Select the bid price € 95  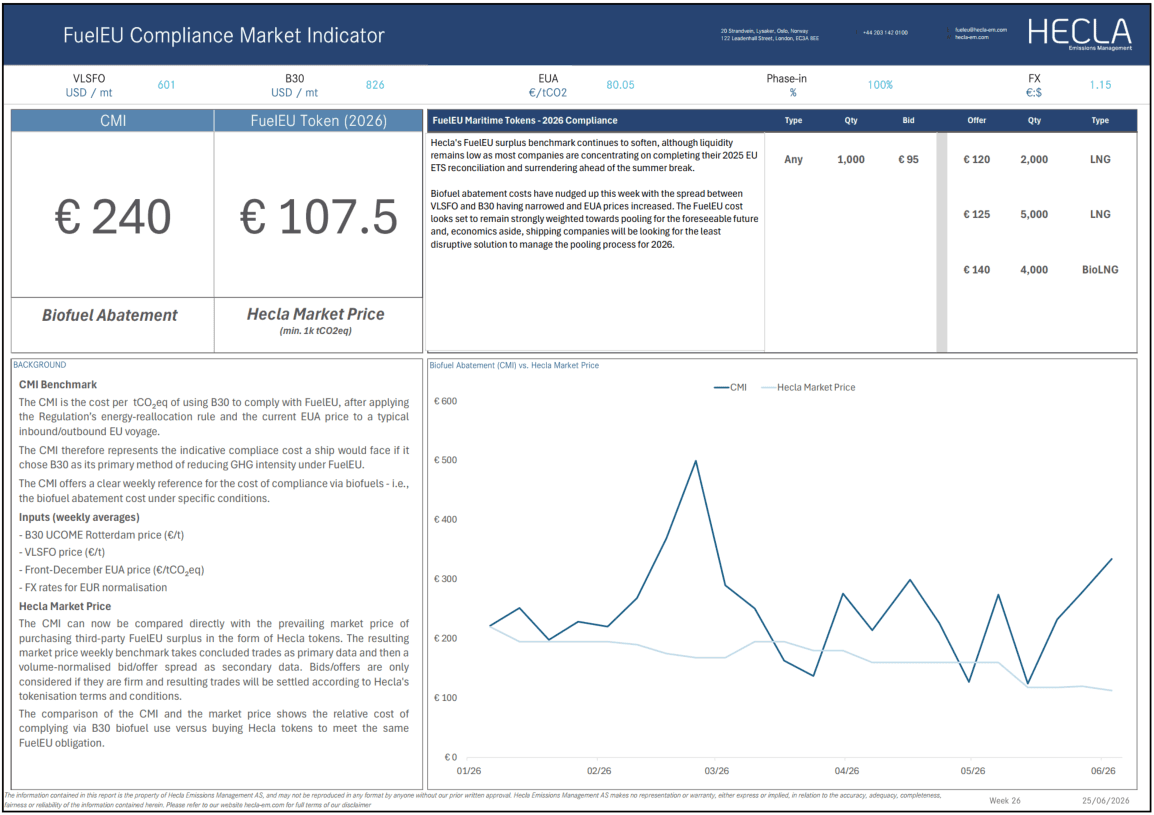908,159
